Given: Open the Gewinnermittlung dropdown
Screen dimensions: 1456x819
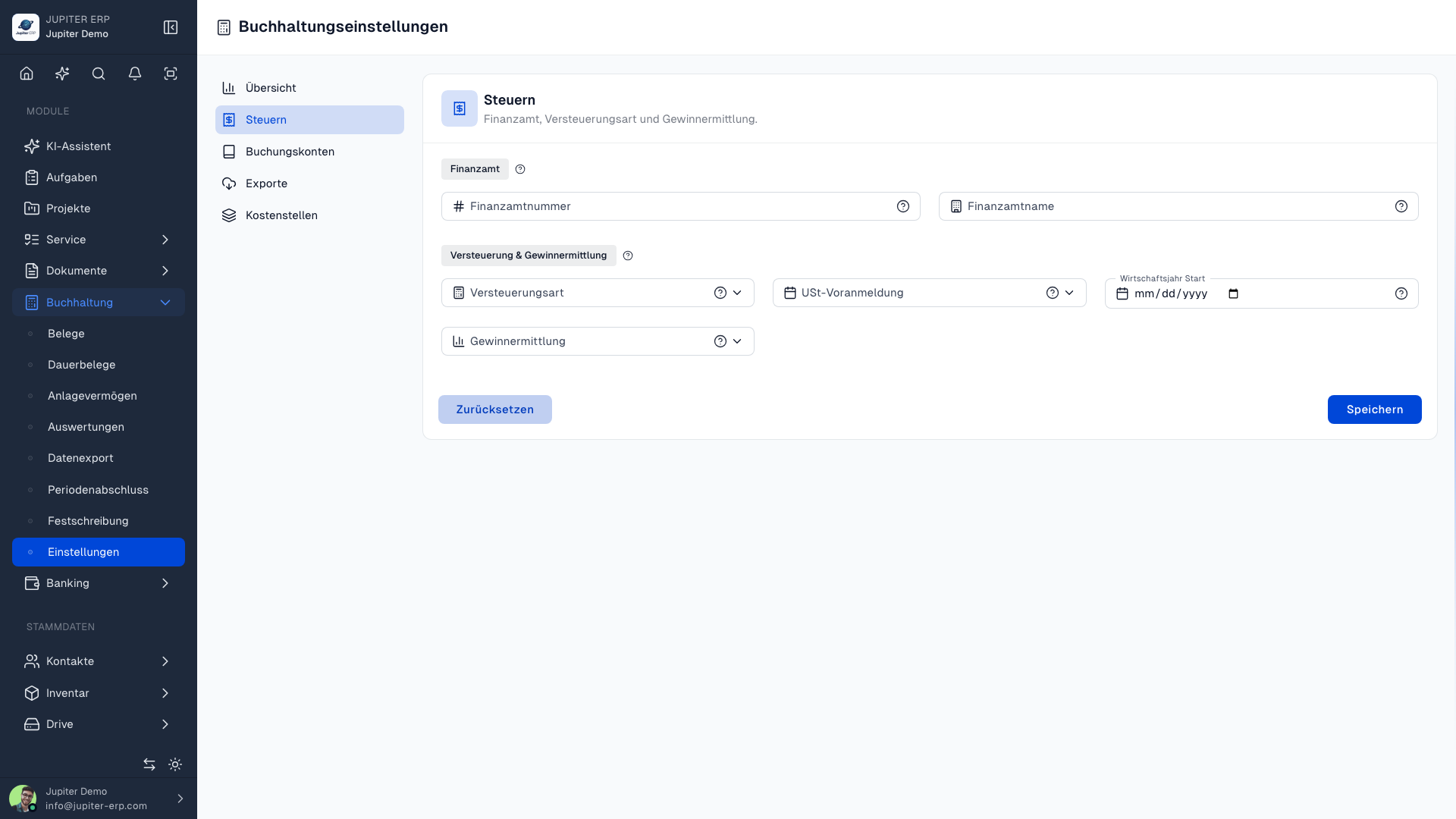Looking at the screenshot, I should pyautogui.click(x=598, y=341).
